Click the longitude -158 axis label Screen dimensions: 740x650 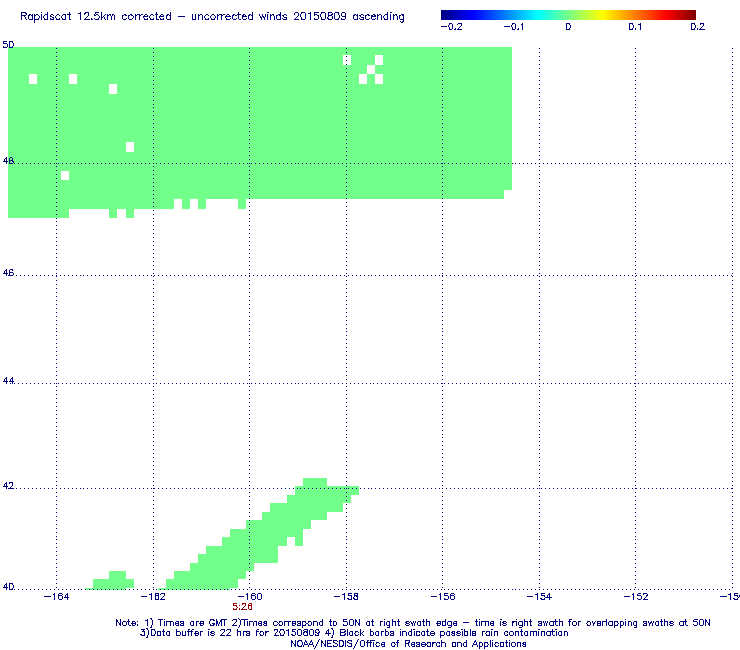(x=346, y=597)
